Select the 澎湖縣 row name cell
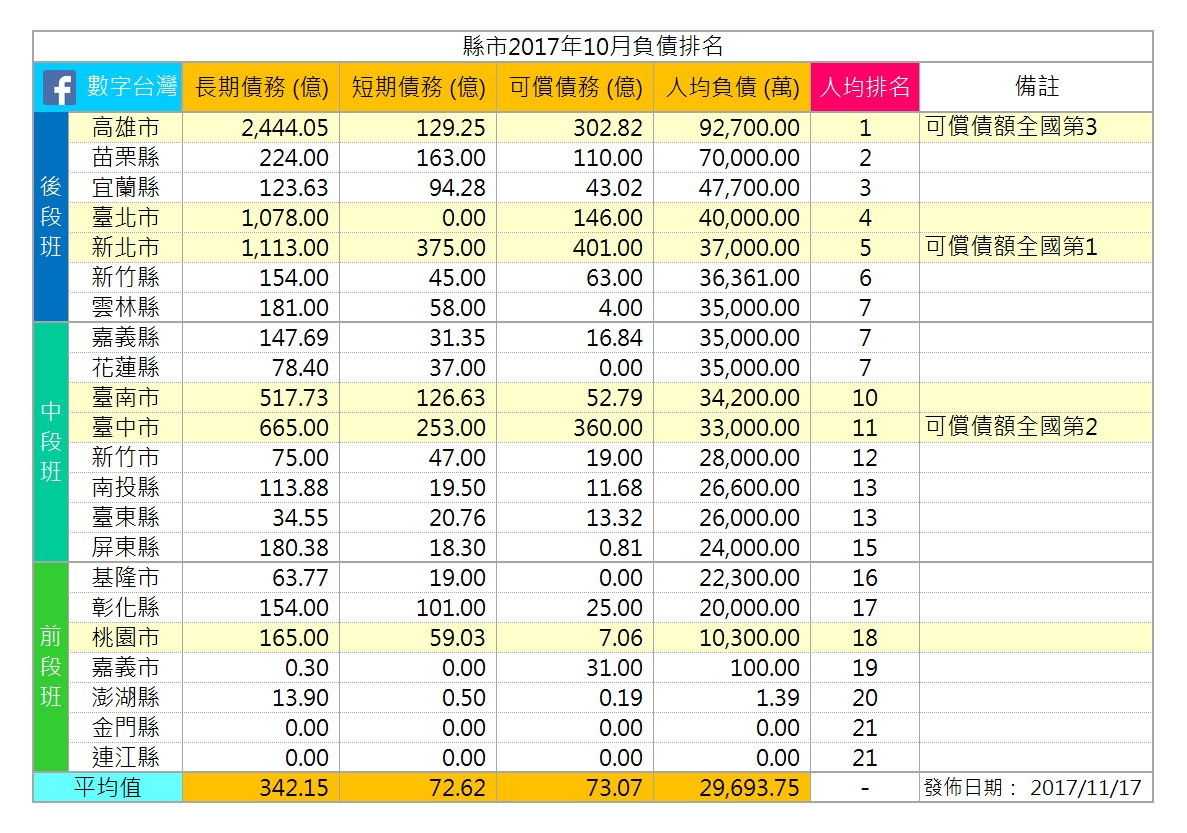 click(126, 697)
